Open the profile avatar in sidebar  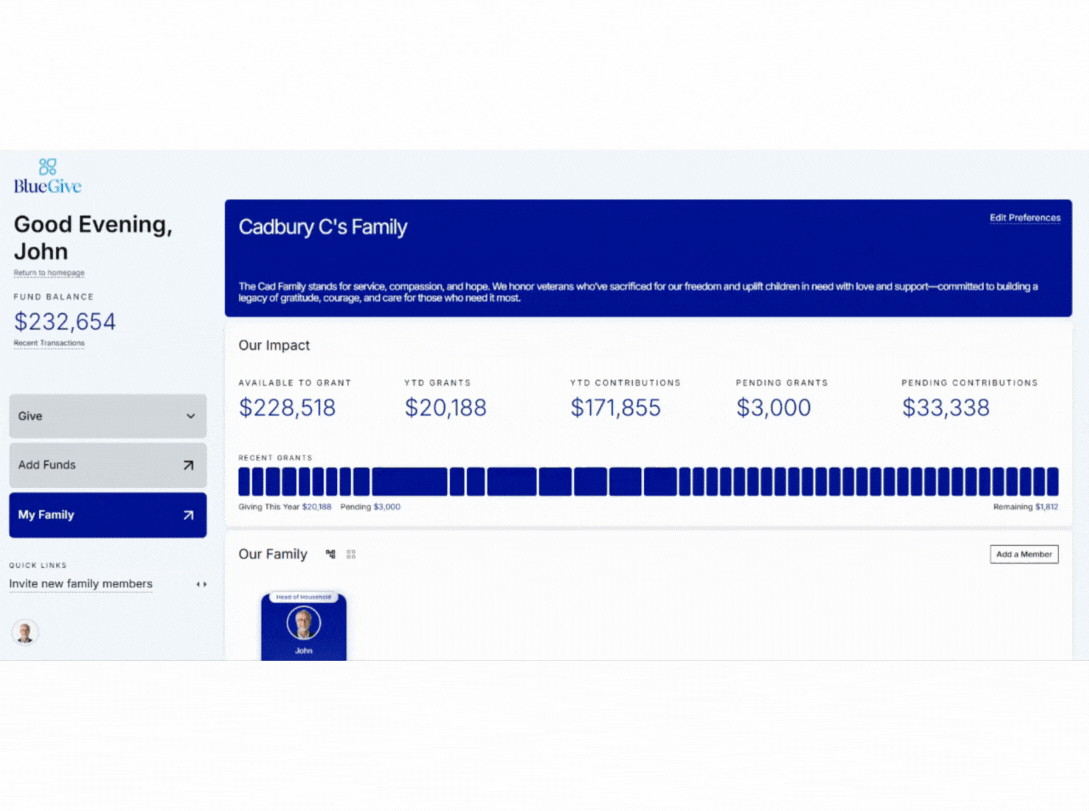point(25,632)
